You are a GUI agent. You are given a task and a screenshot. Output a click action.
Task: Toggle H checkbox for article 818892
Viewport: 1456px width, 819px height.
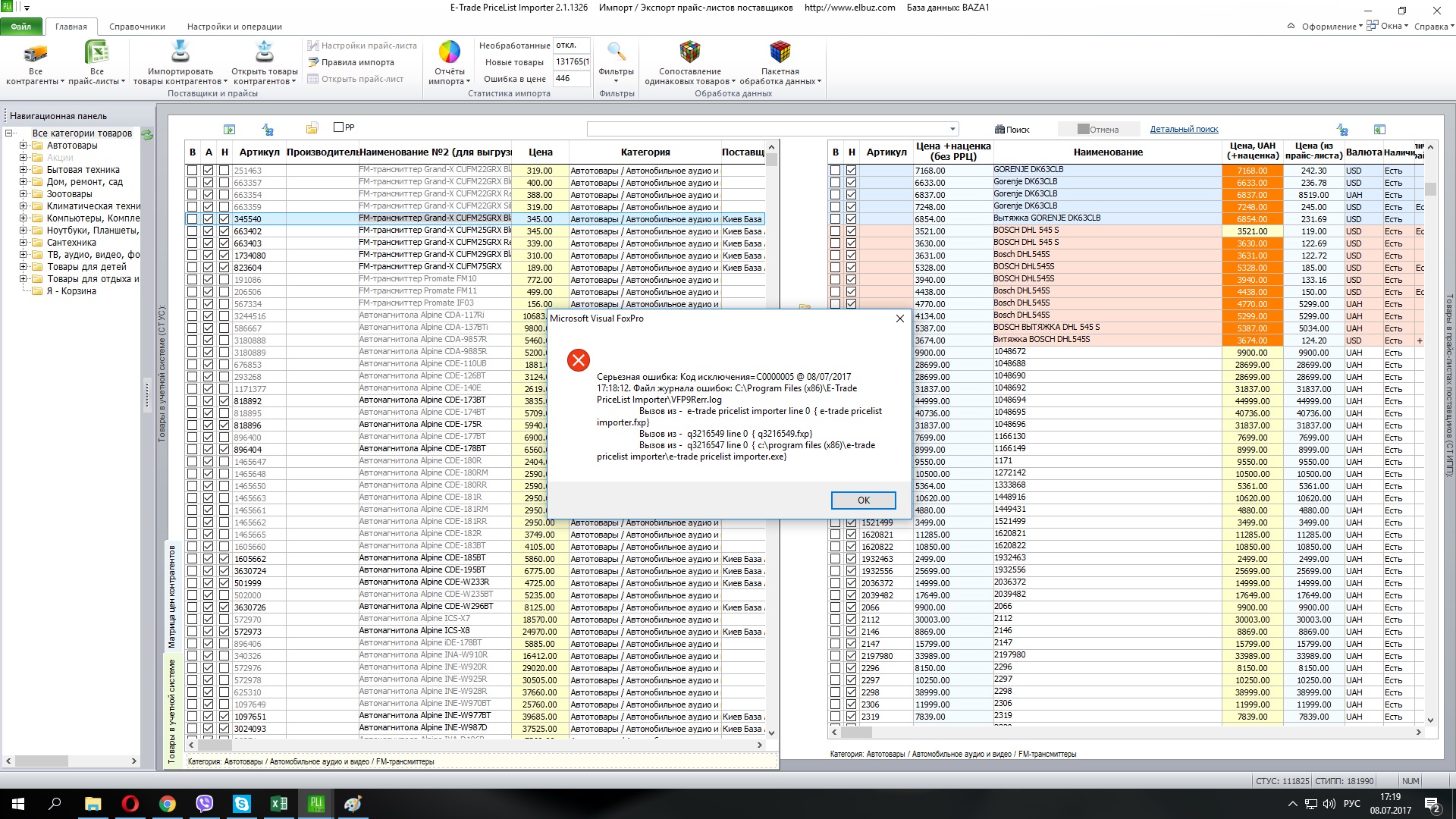coord(224,401)
